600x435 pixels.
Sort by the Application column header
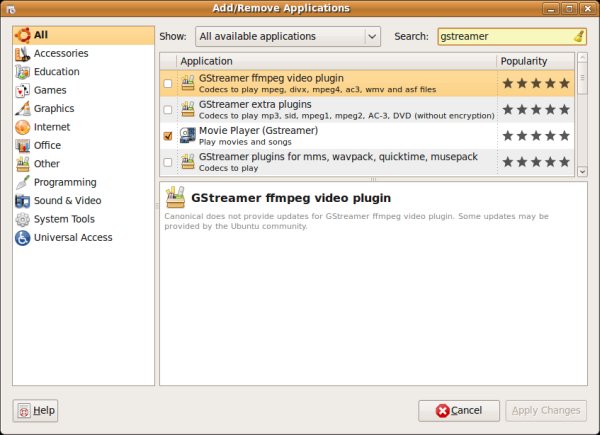click(x=336, y=61)
